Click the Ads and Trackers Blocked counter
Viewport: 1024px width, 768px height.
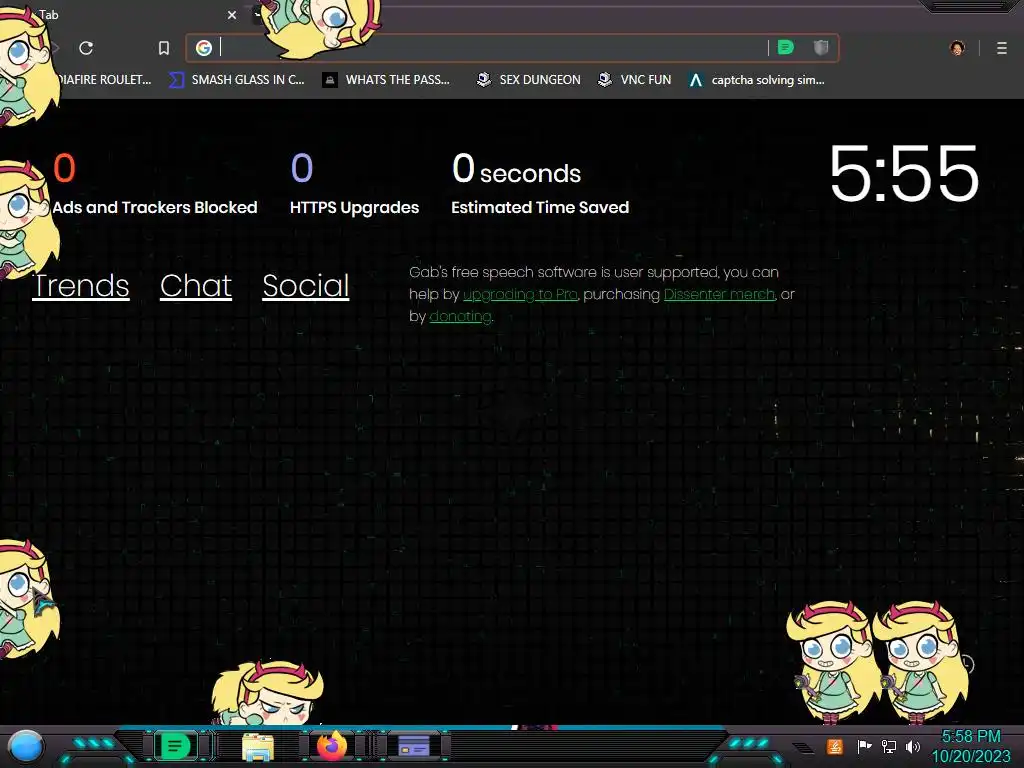point(155,184)
